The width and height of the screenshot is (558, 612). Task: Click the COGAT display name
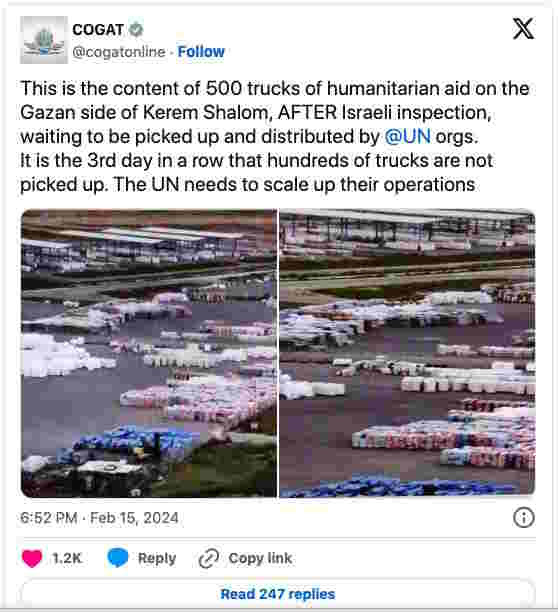[x=98, y=30]
